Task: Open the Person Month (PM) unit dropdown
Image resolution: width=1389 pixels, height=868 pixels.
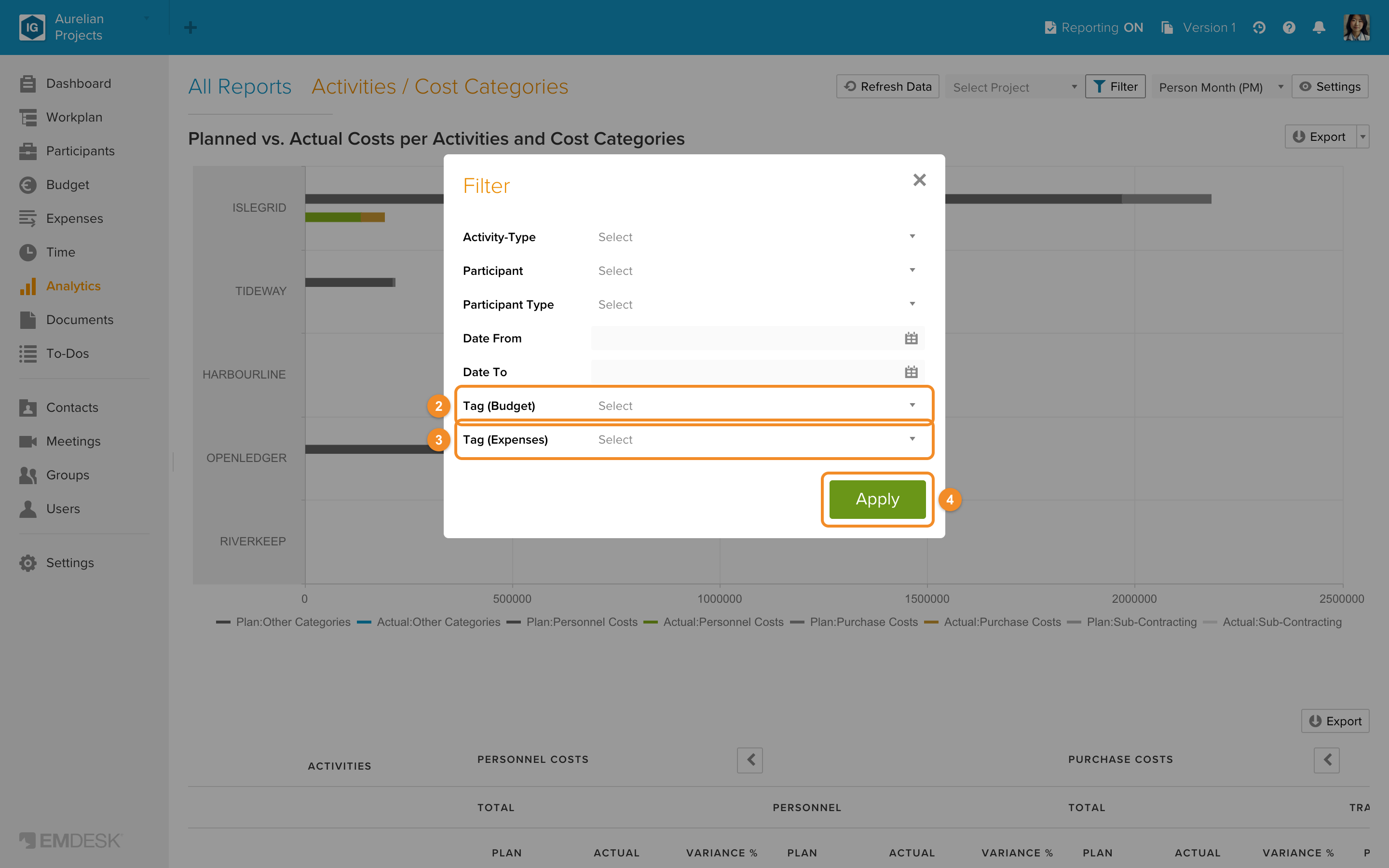Action: (1220, 87)
